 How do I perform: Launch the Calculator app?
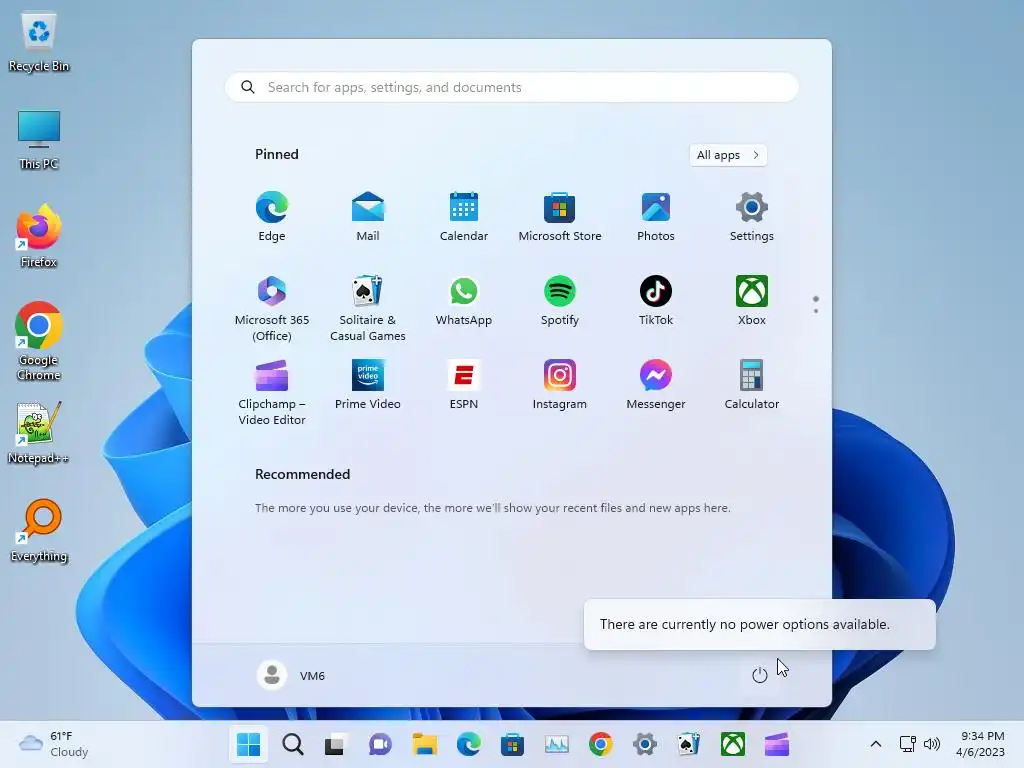[x=752, y=385]
